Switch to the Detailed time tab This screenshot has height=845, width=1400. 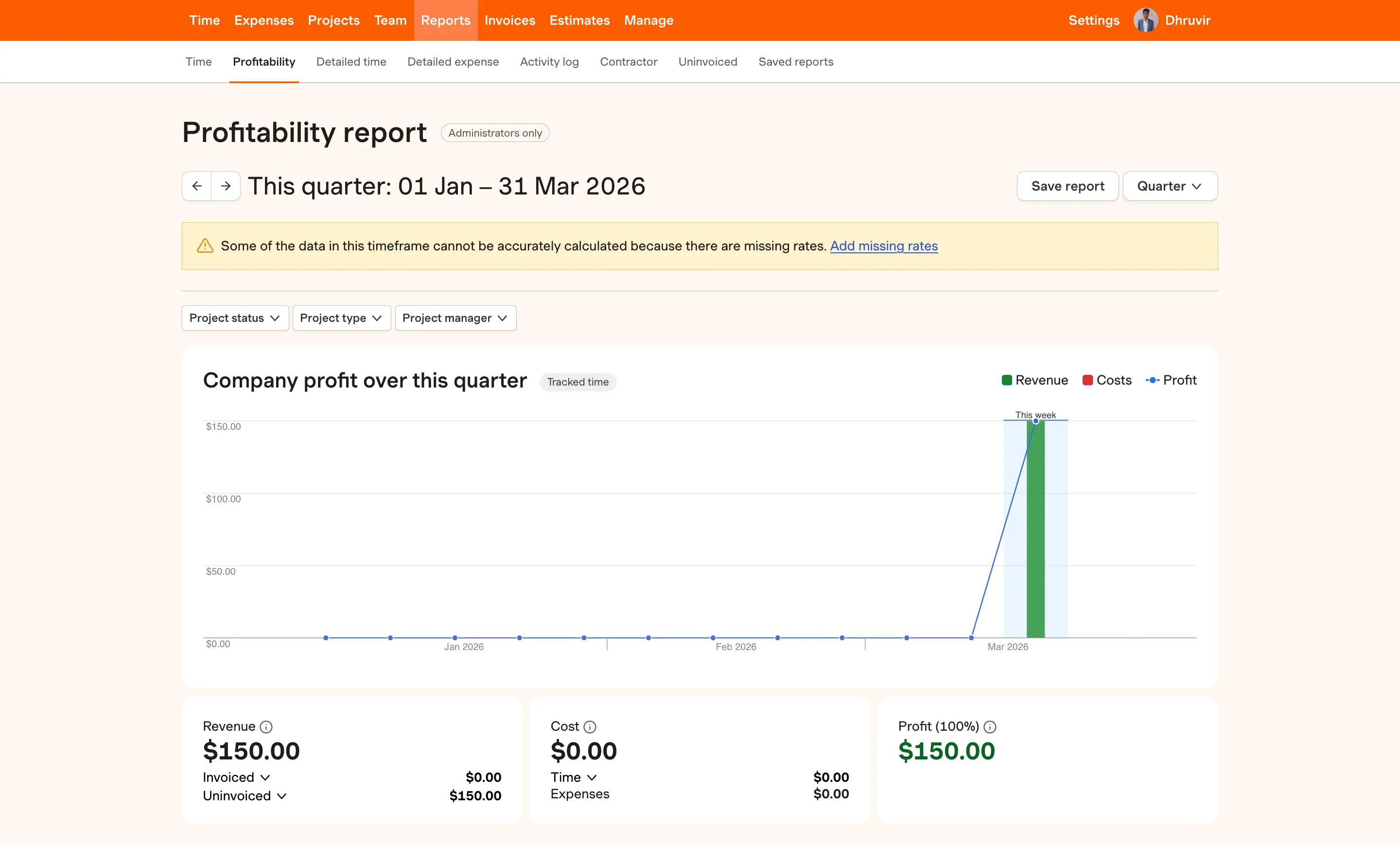351,62
